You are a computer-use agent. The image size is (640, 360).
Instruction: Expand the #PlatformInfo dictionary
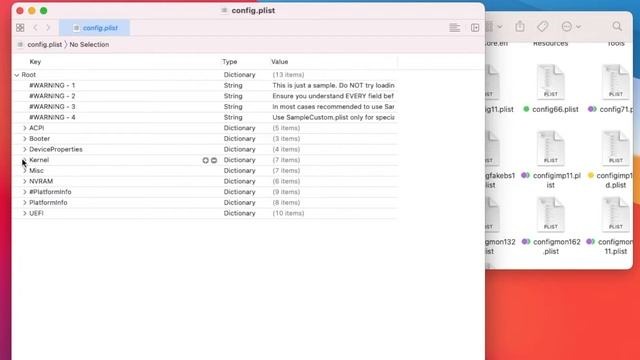pos(25,192)
